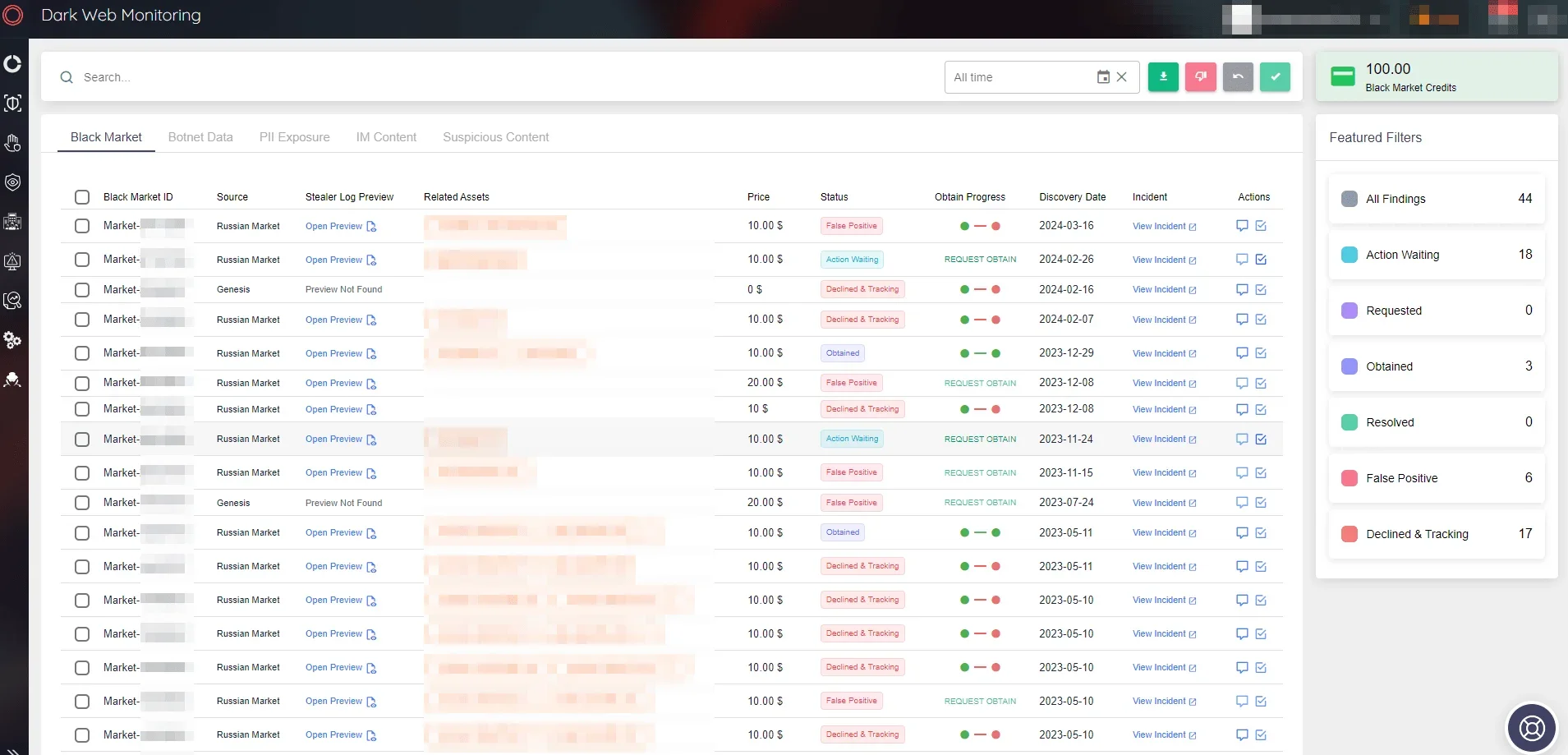This screenshot has width=1568, height=755.
Task: Click the pink thumbs-down false positive button
Action: (x=1201, y=77)
